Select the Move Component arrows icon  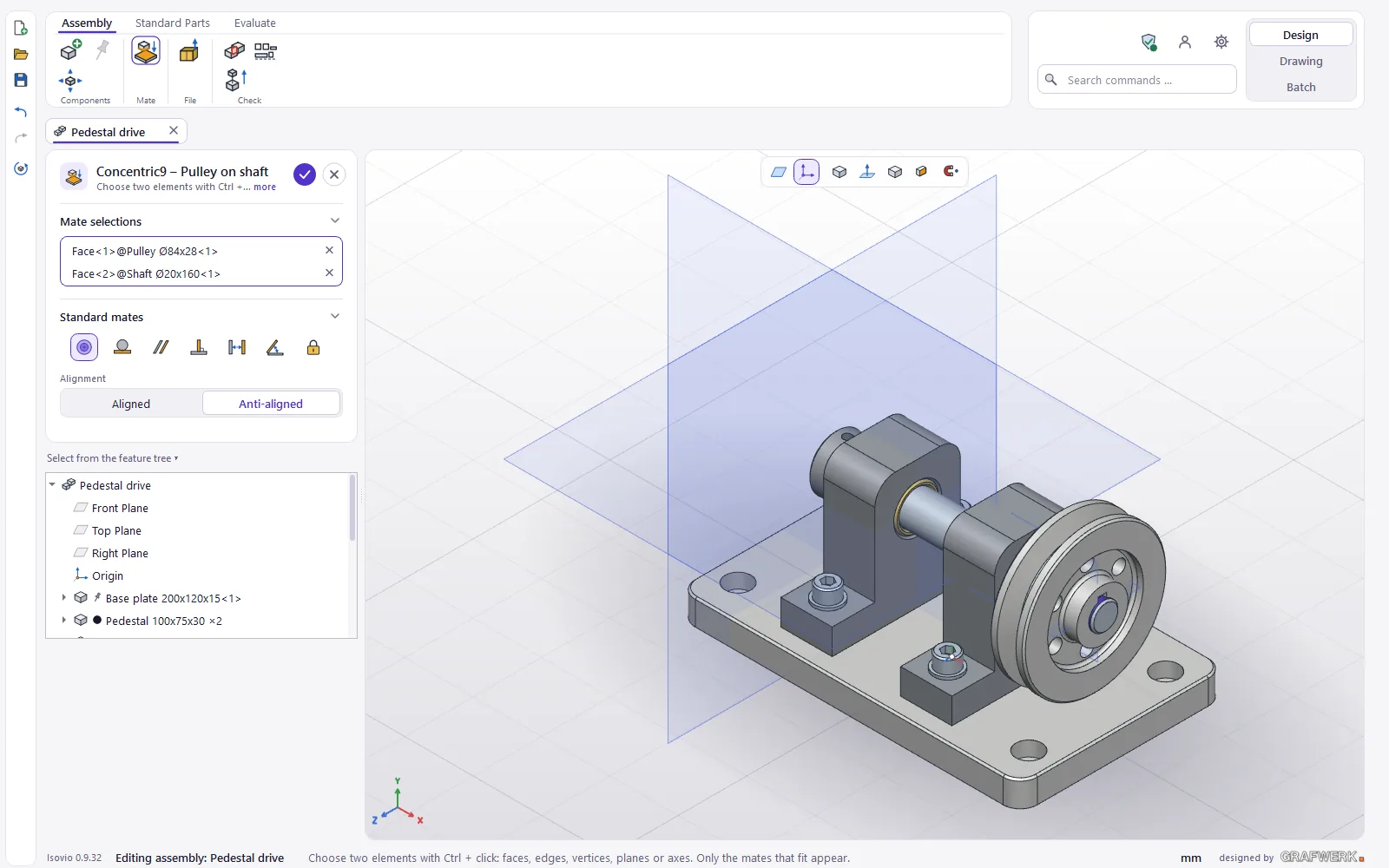point(70,81)
